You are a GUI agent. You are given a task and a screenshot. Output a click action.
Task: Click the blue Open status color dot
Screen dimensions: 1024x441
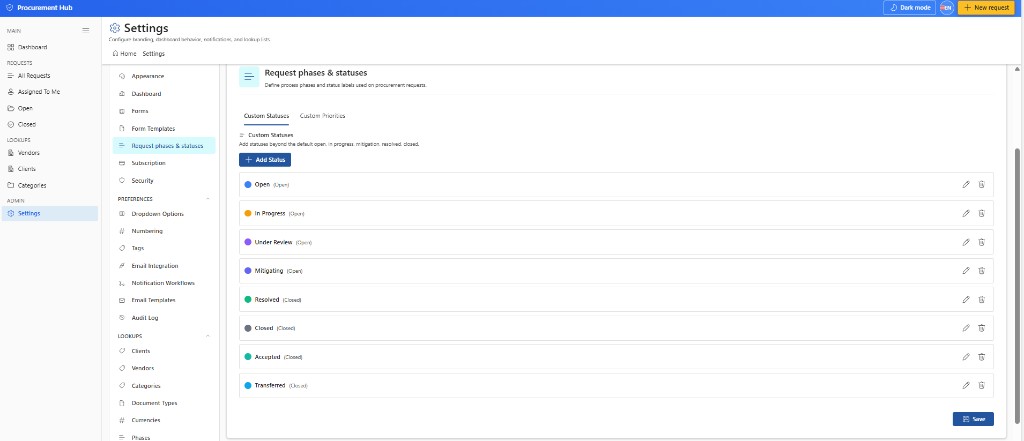coord(248,184)
